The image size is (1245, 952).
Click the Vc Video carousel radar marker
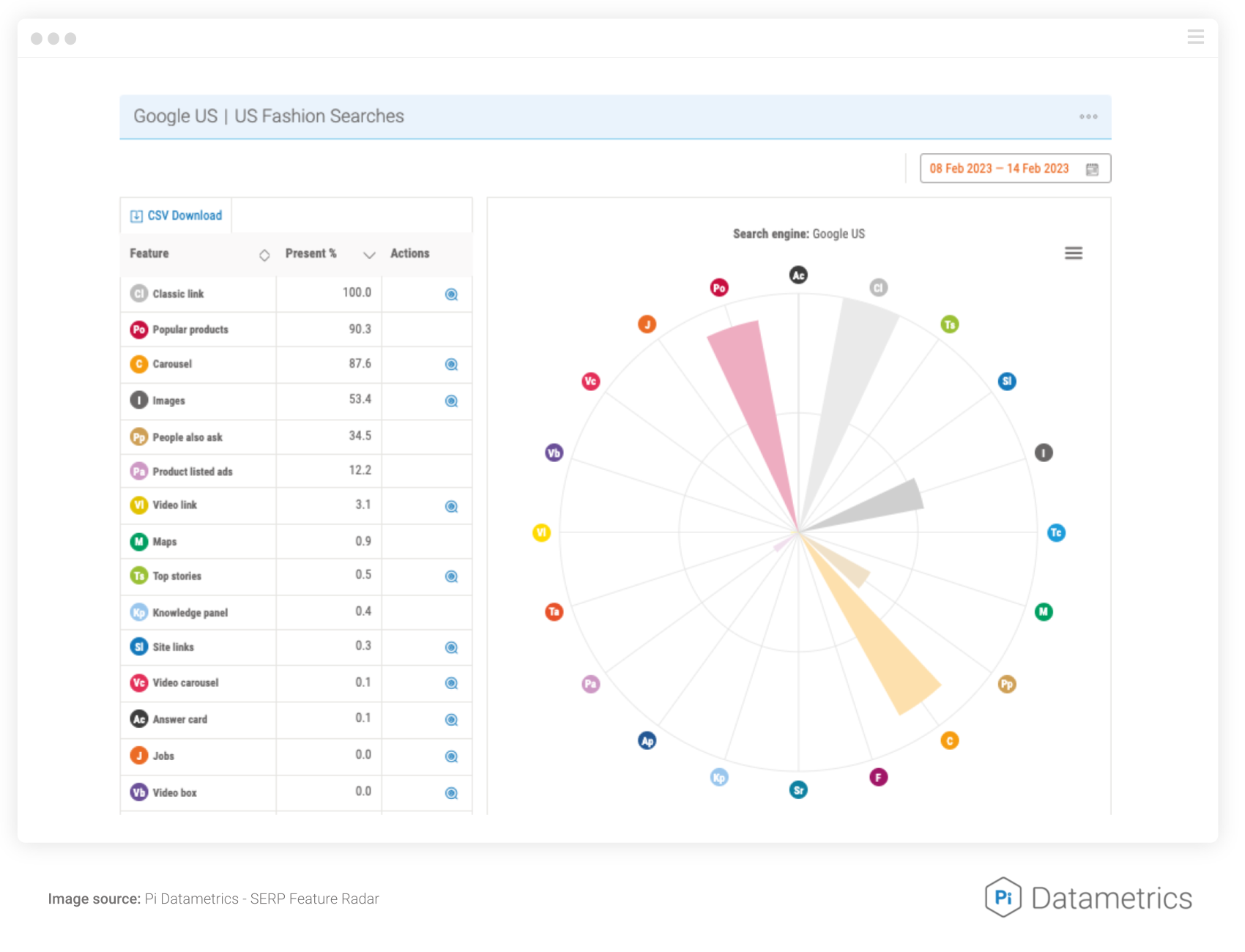[591, 382]
